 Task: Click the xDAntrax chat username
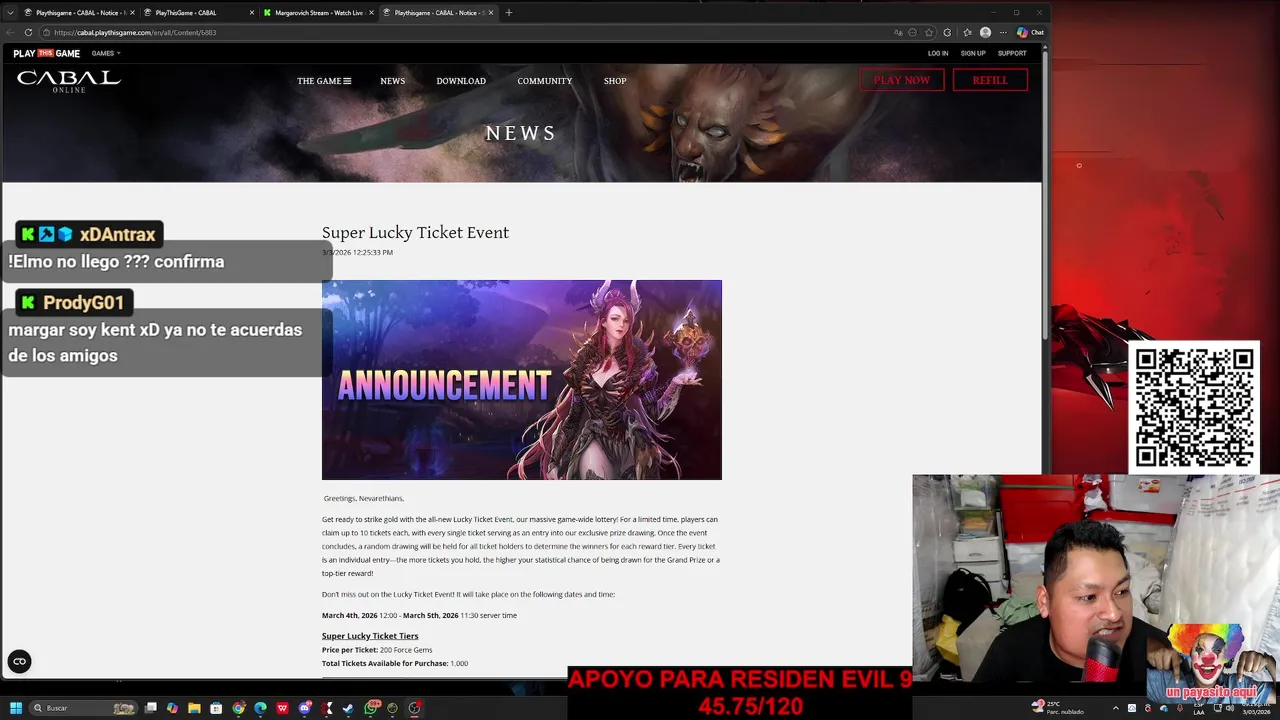(x=118, y=234)
